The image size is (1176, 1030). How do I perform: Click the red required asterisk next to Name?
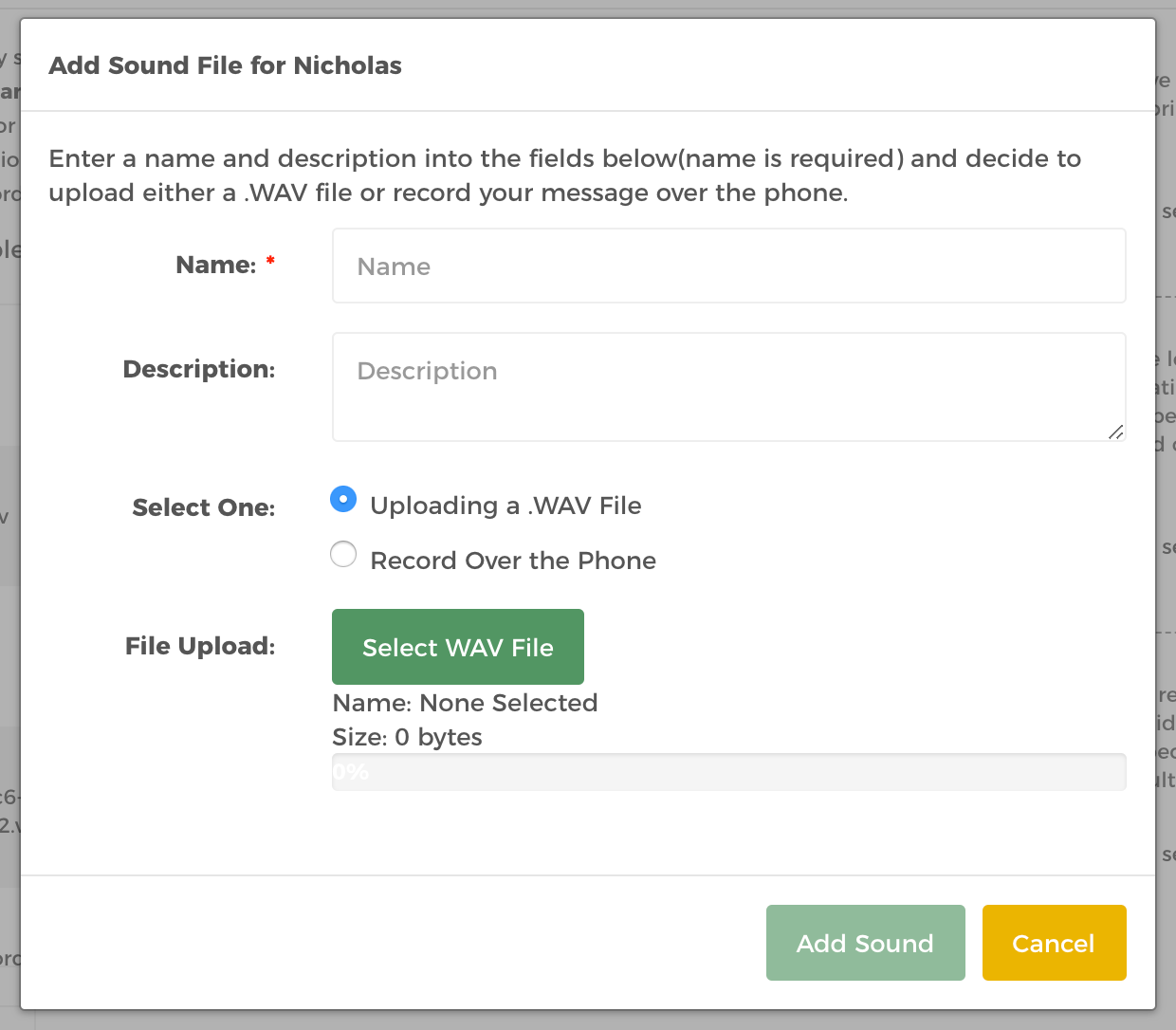coord(270,261)
